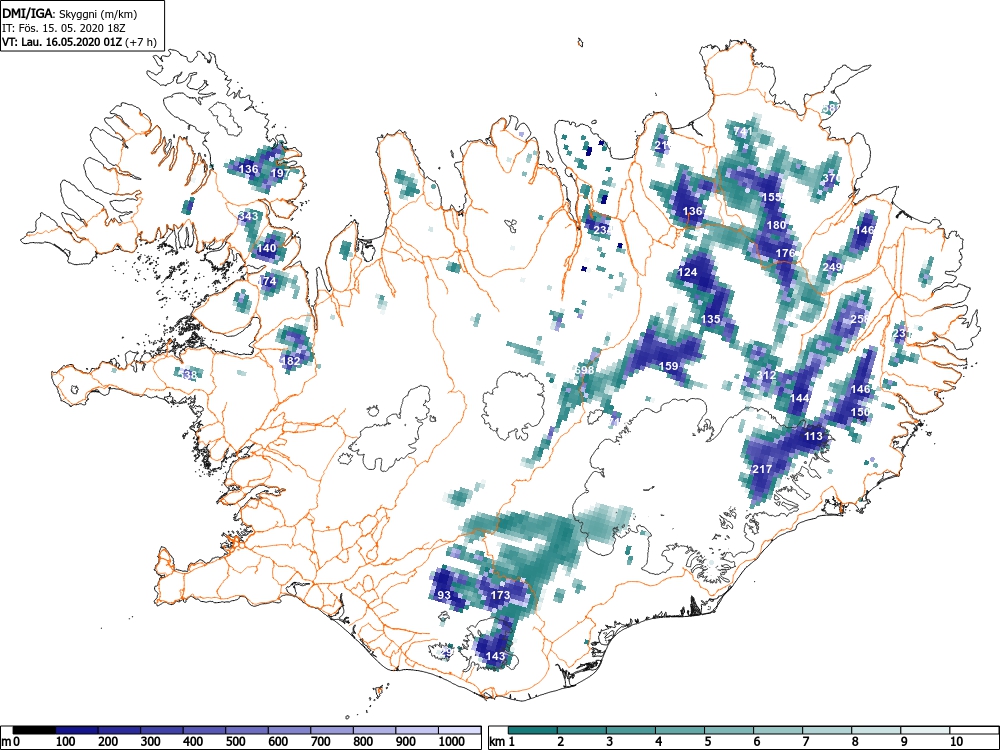Image resolution: width=1000 pixels, height=750 pixels.
Task: Select the visibility value 312
Action: pyautogui.click(x=767, y=376)
